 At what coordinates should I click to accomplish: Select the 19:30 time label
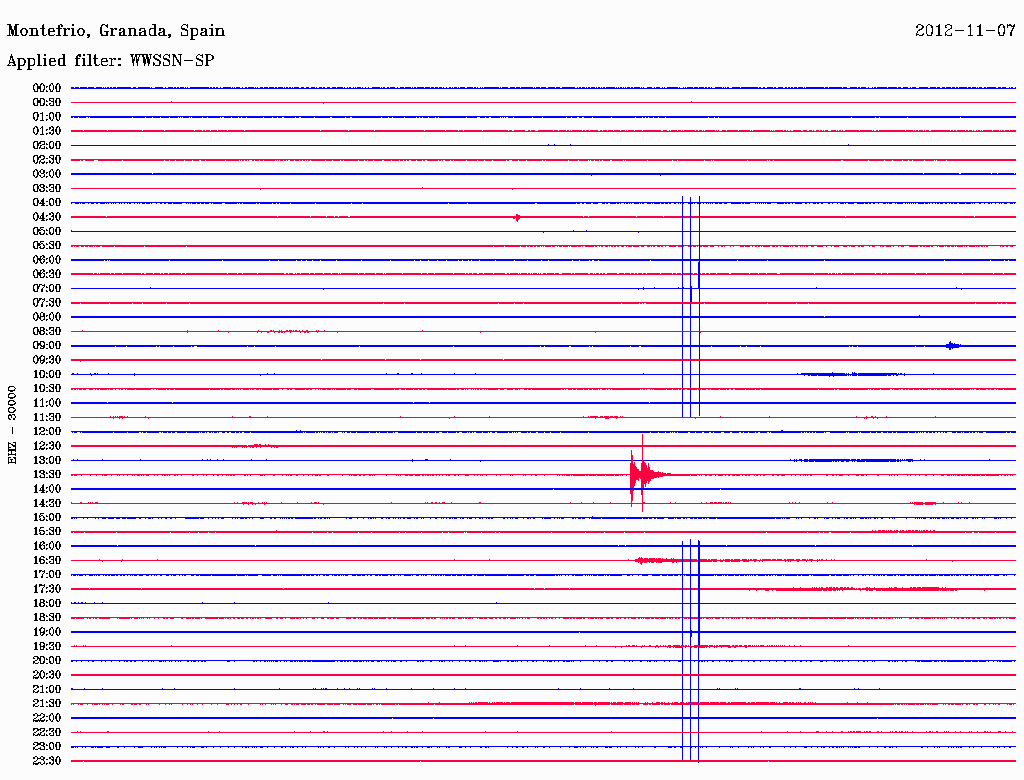[x=47, y=646]
